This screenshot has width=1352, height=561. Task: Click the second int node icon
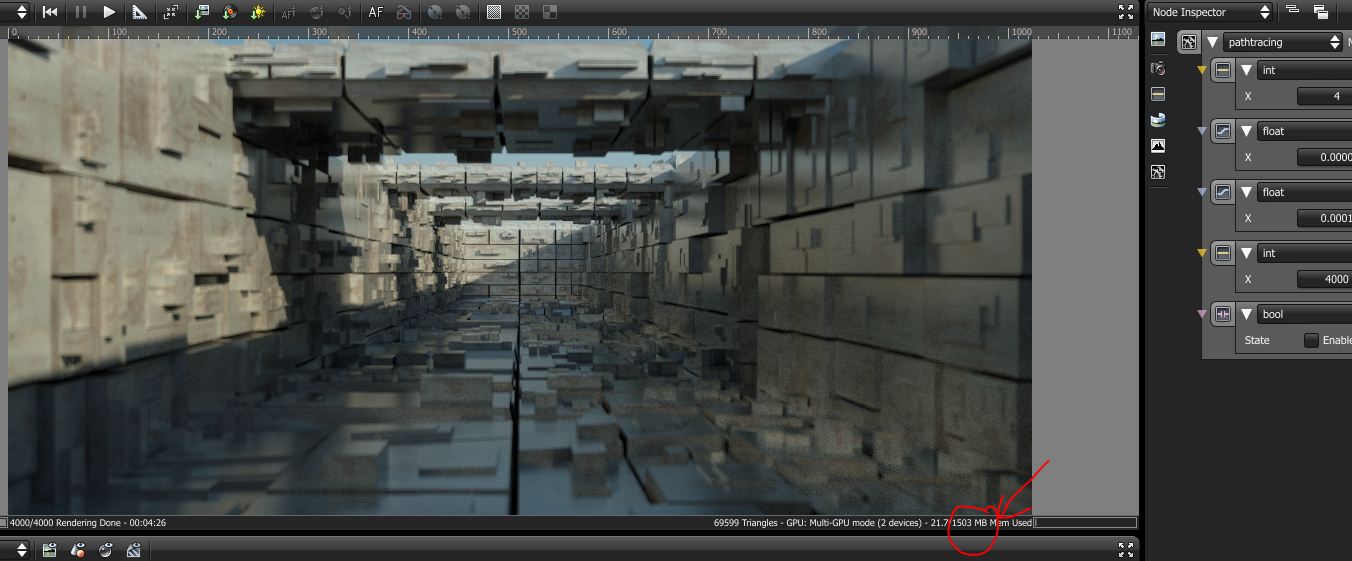[x=1222, y=253]
